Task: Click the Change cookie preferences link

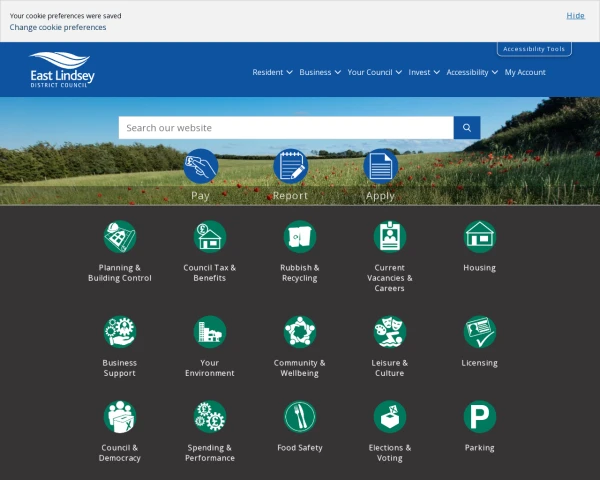Action: (x=58, y=28)
